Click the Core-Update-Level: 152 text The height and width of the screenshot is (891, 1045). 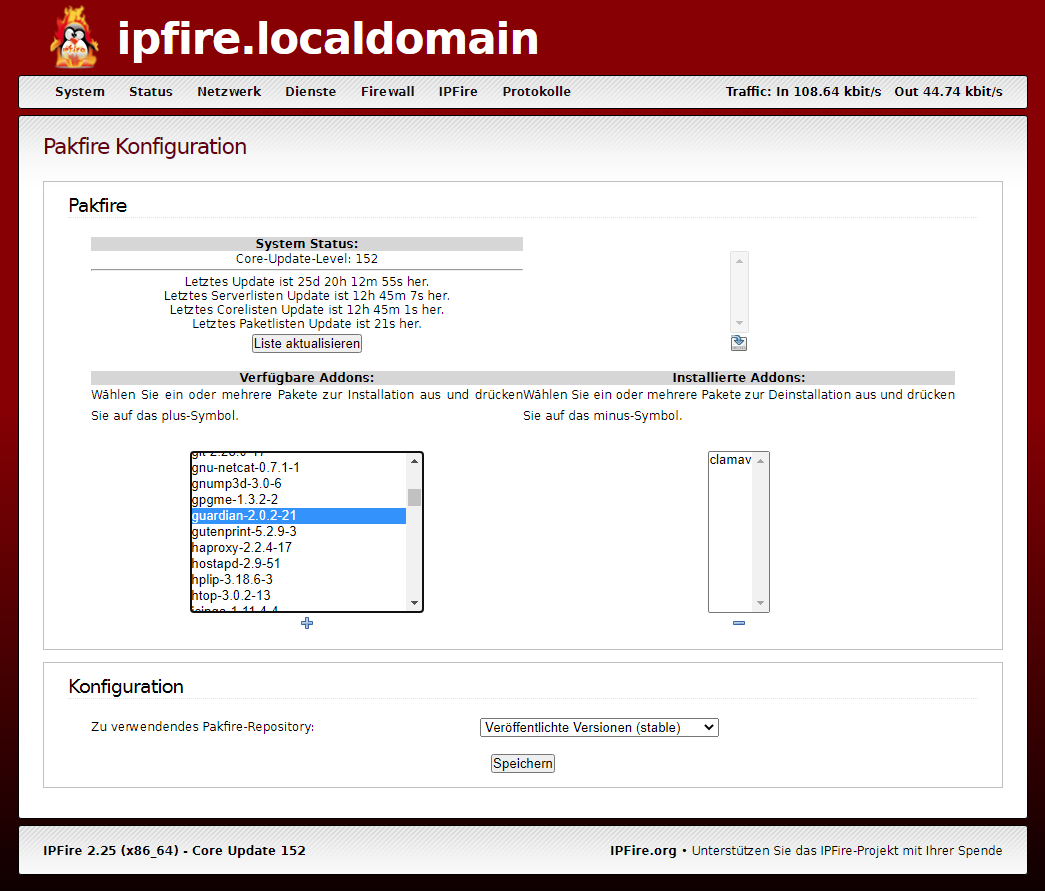(x=307, y=259)
